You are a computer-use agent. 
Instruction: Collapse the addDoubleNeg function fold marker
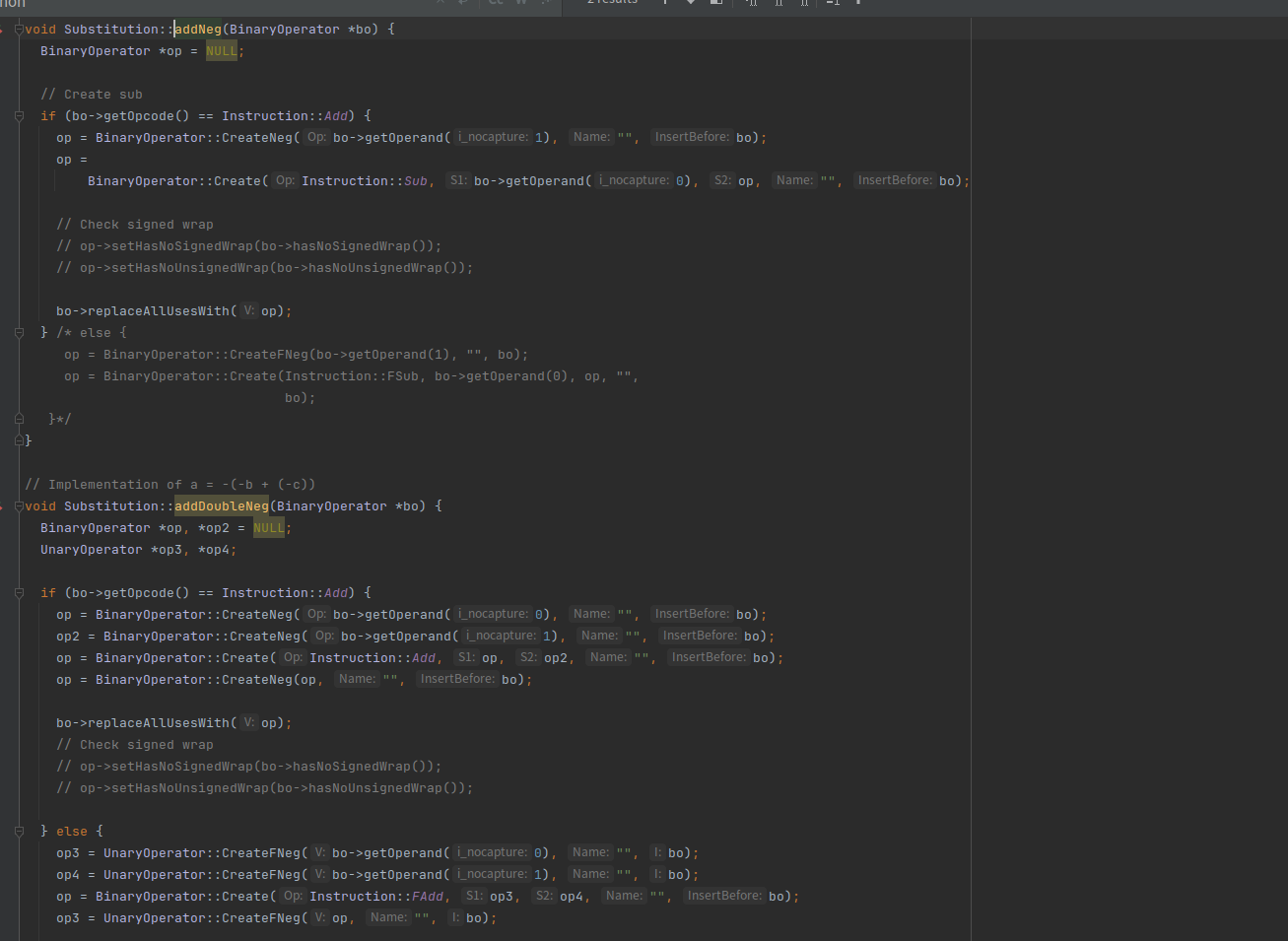pyautogui.click(x=19, y=506)
